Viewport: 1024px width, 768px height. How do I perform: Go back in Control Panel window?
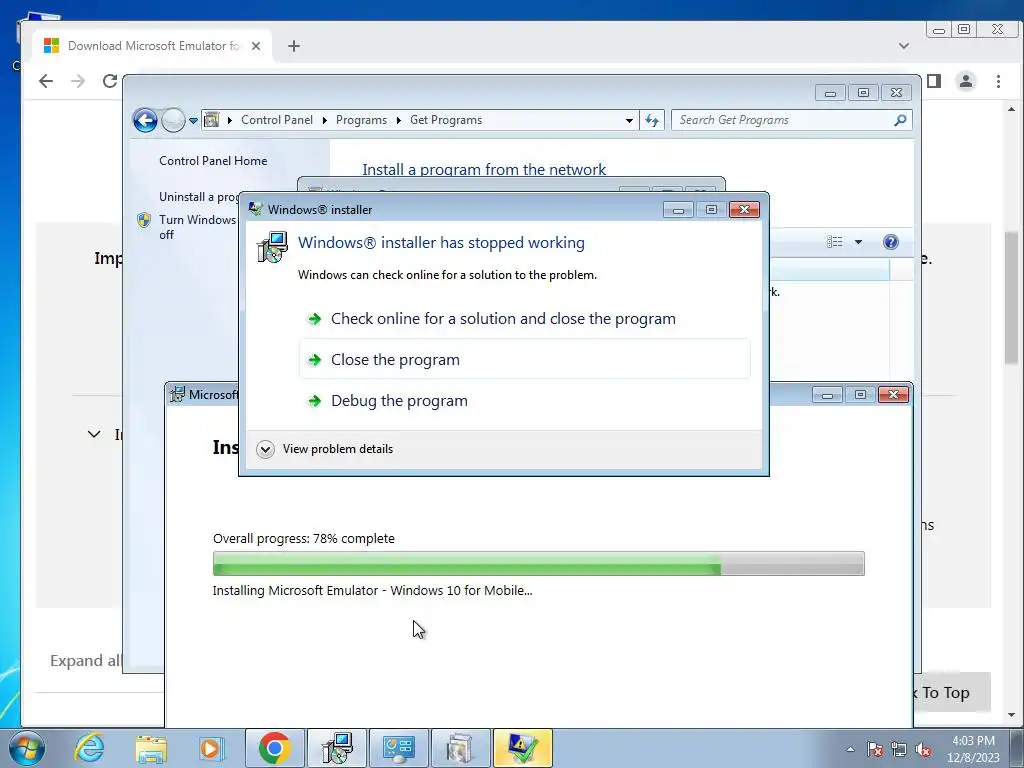[145, 120]
